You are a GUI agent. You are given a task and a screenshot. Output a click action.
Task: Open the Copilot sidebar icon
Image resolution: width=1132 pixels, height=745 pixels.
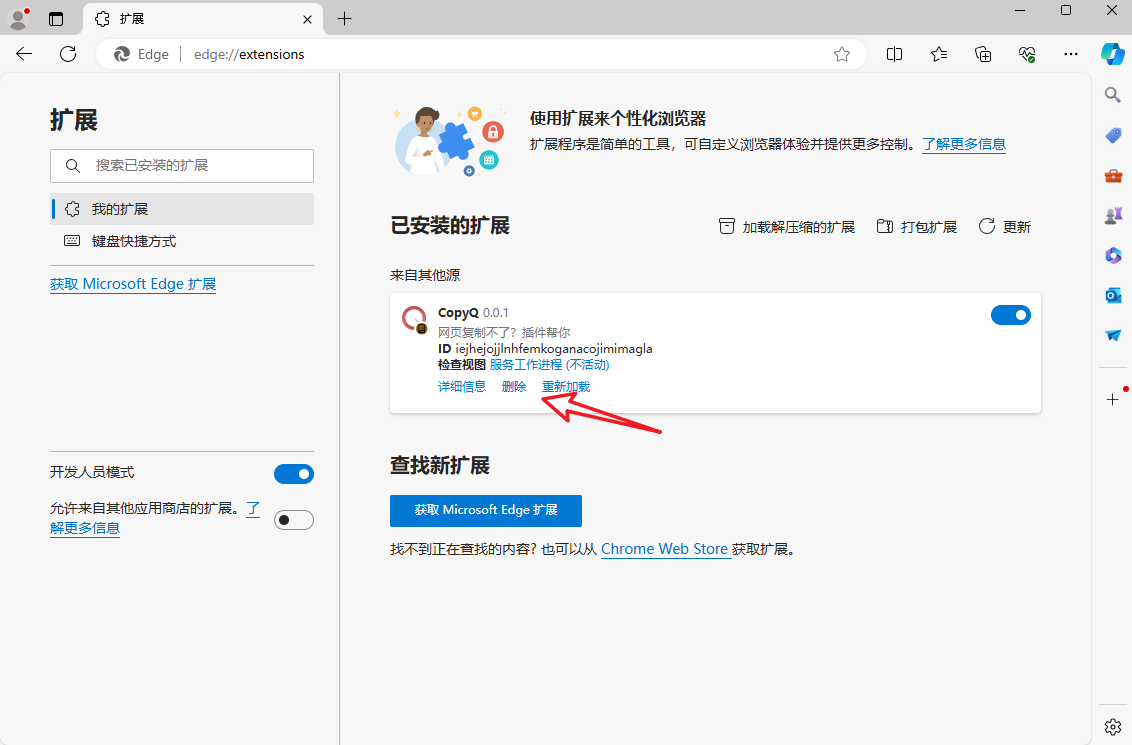tap(1113, 54)
